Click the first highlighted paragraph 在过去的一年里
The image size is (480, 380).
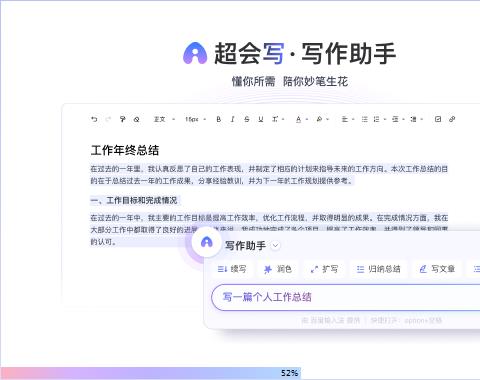tap(269, 175)
